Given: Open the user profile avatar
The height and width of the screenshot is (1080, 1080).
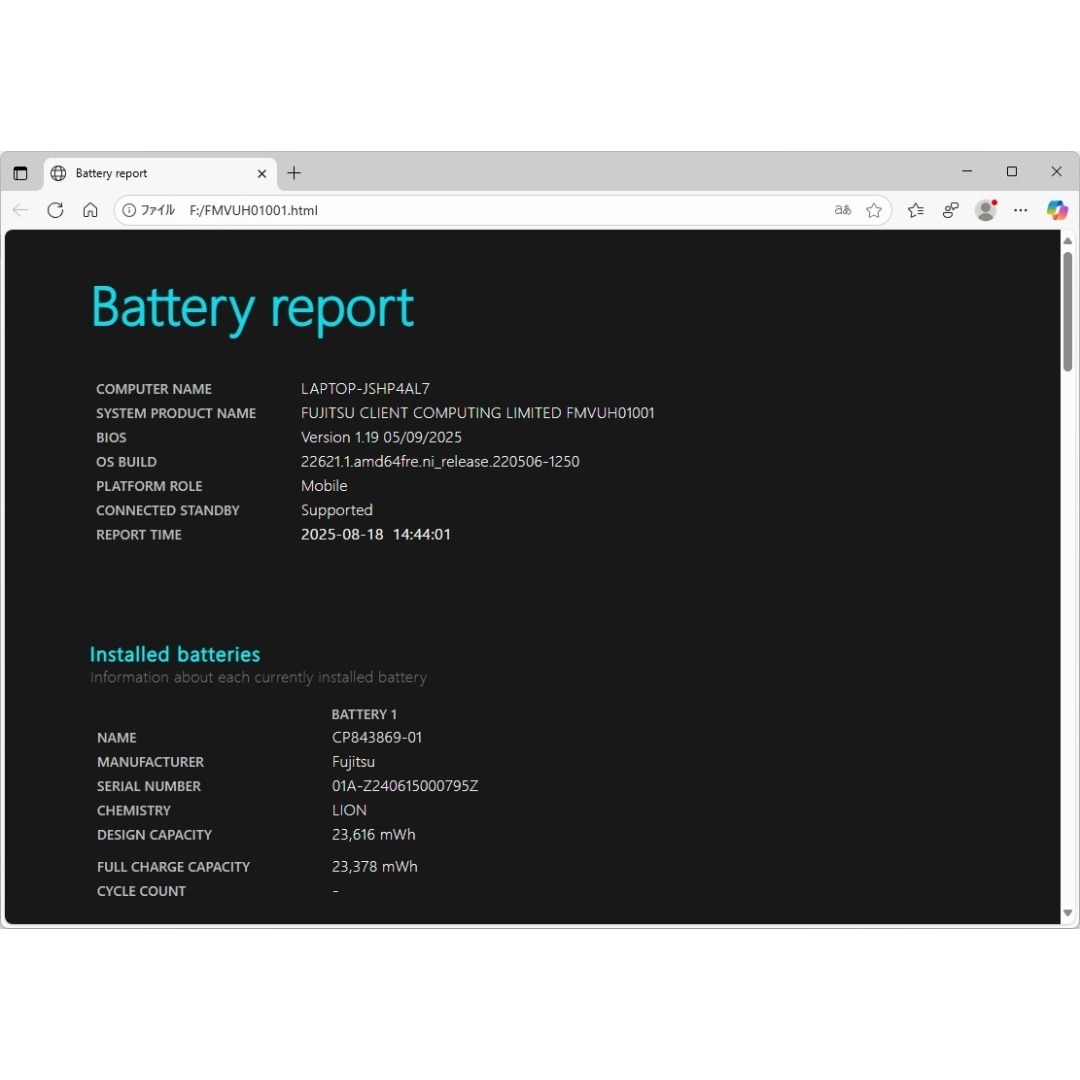Looking at the screenshot, I should [986, 210].
